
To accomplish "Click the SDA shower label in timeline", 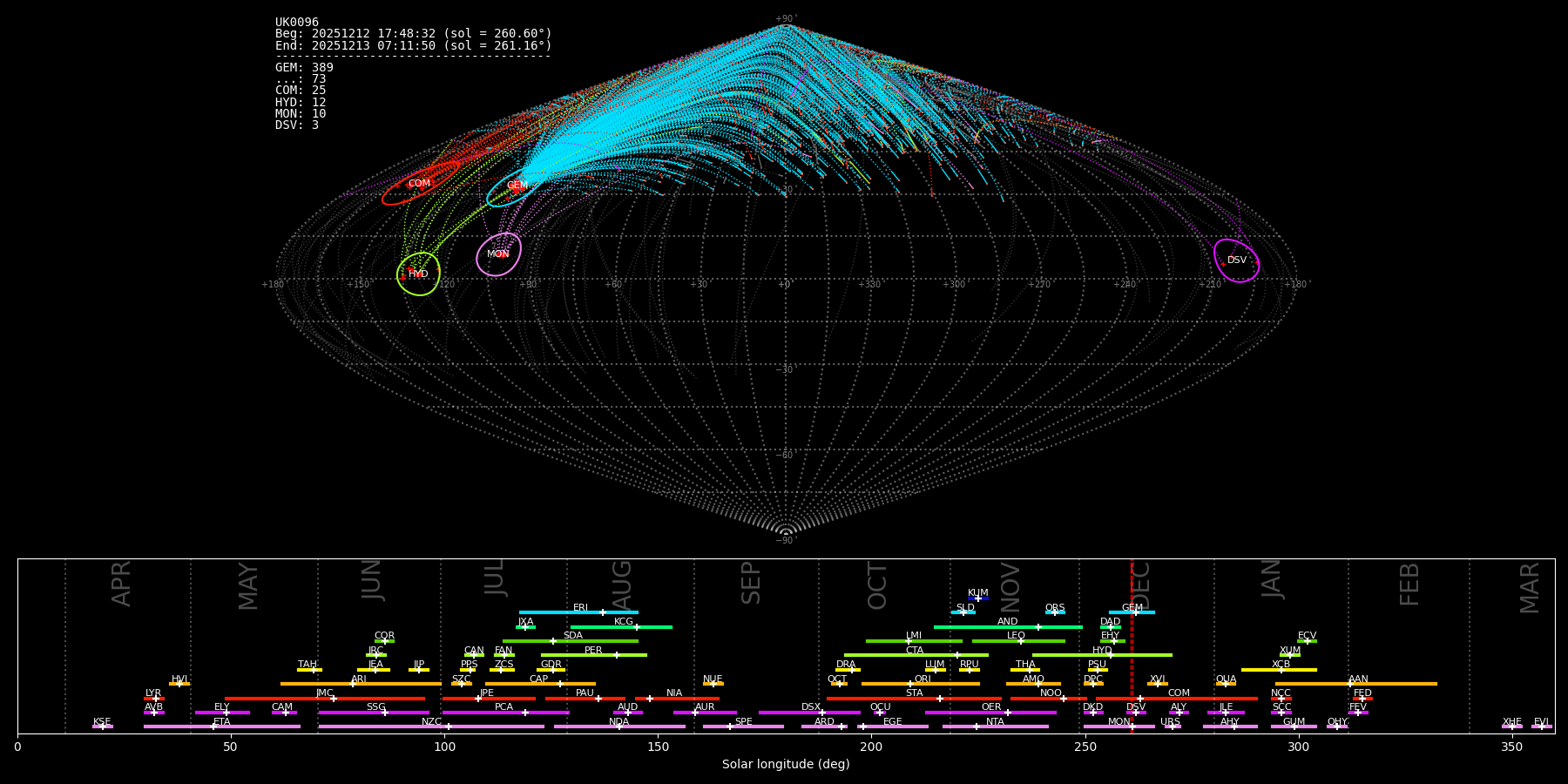I will click(573, 636).
